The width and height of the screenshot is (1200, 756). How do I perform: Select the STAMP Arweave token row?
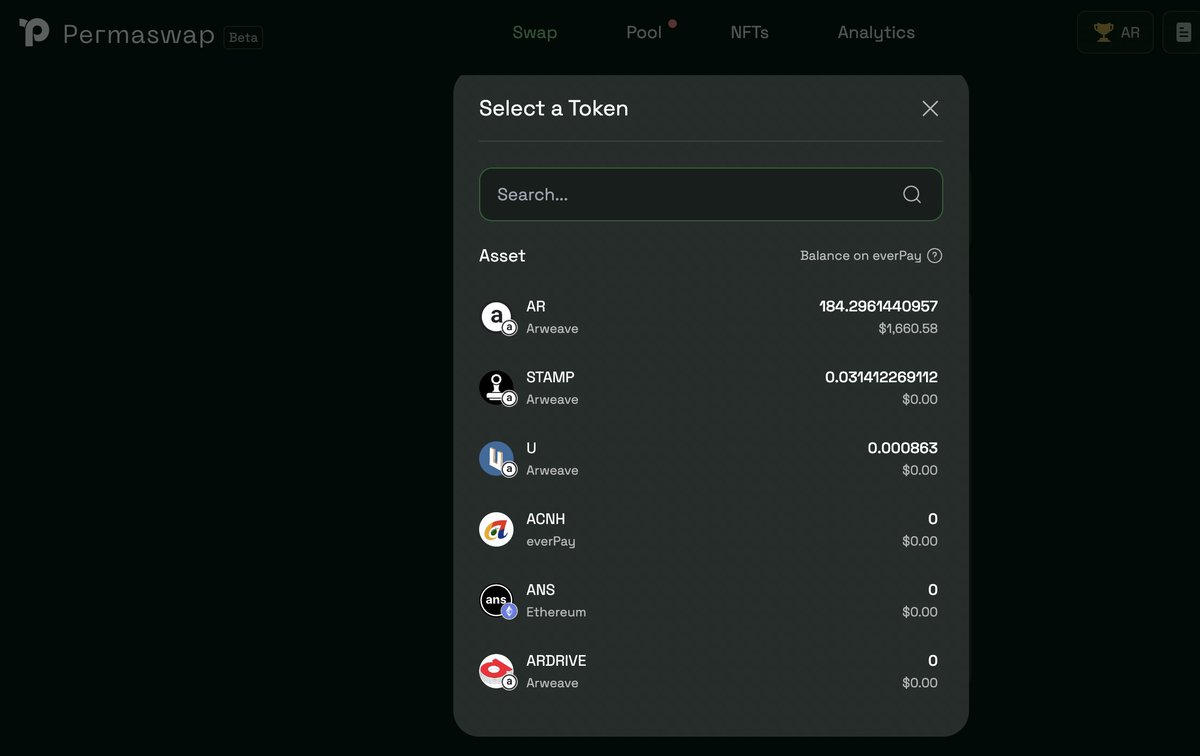[x=710, y=387]
